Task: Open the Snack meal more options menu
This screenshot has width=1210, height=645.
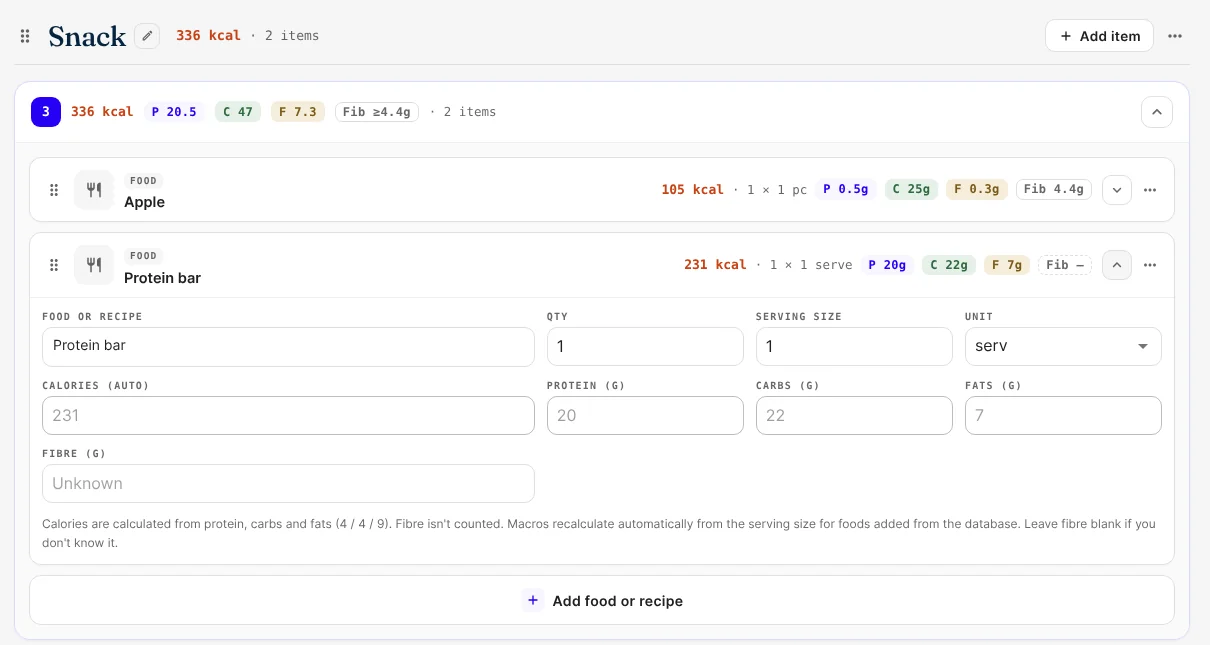Action: (1175, 36)
